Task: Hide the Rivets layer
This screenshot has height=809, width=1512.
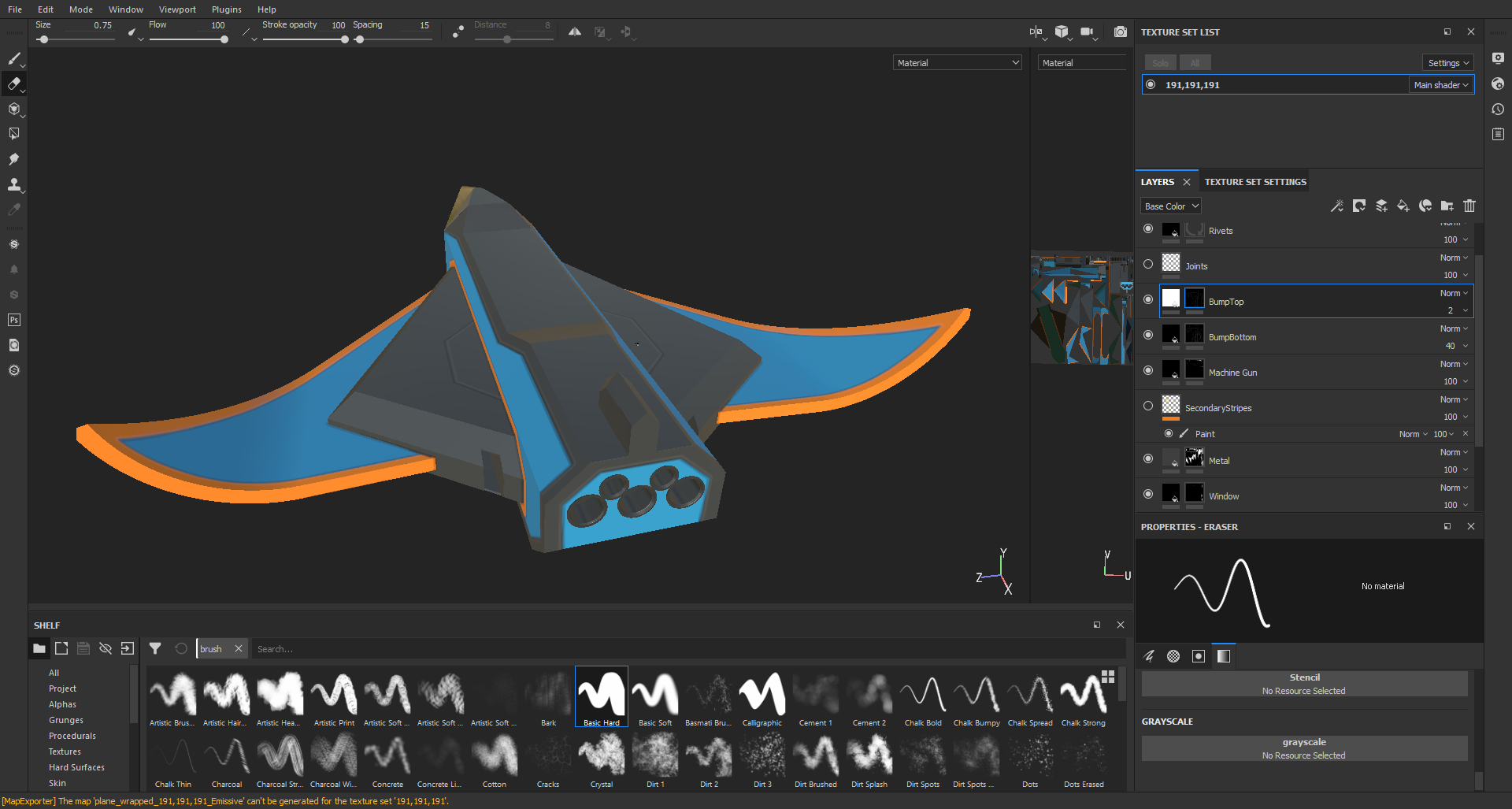Action: pyautogui.click(x=1148, y=228)
